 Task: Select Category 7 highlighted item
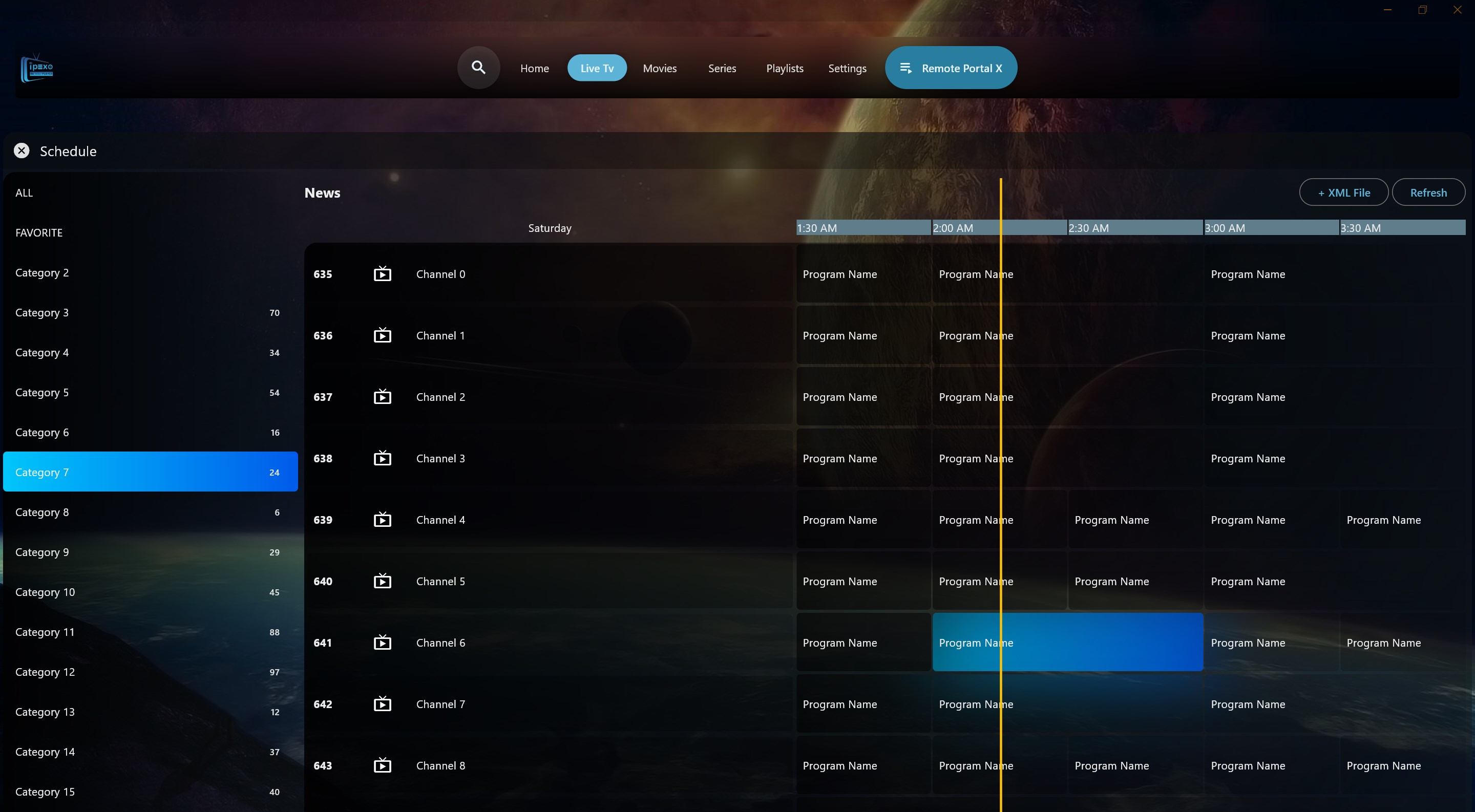coord(150,471)
